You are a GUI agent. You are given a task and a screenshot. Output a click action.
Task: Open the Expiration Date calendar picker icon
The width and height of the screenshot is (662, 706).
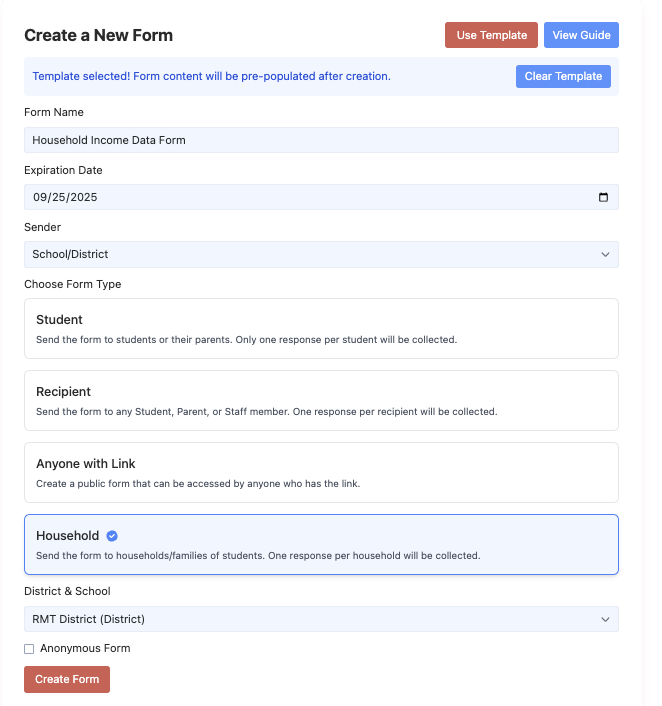click(603, 197)
